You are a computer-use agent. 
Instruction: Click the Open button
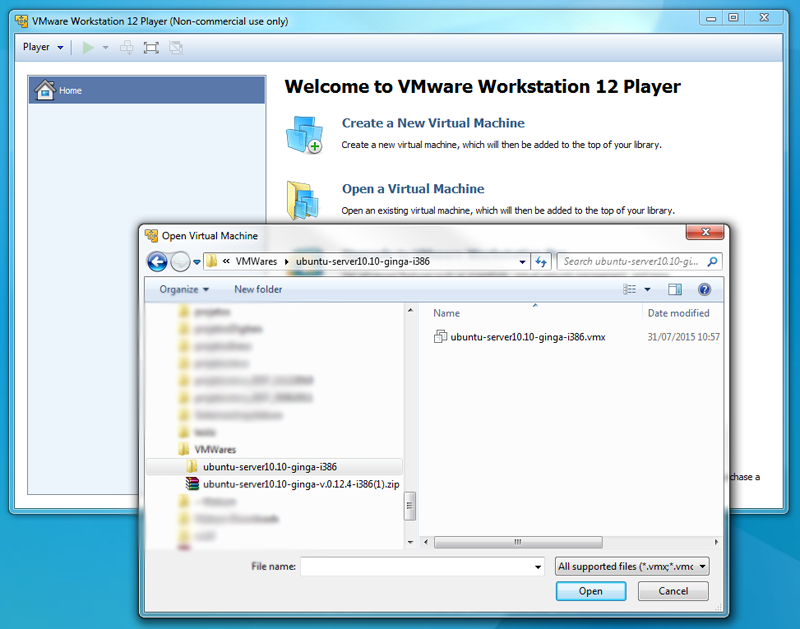(591, 591)
